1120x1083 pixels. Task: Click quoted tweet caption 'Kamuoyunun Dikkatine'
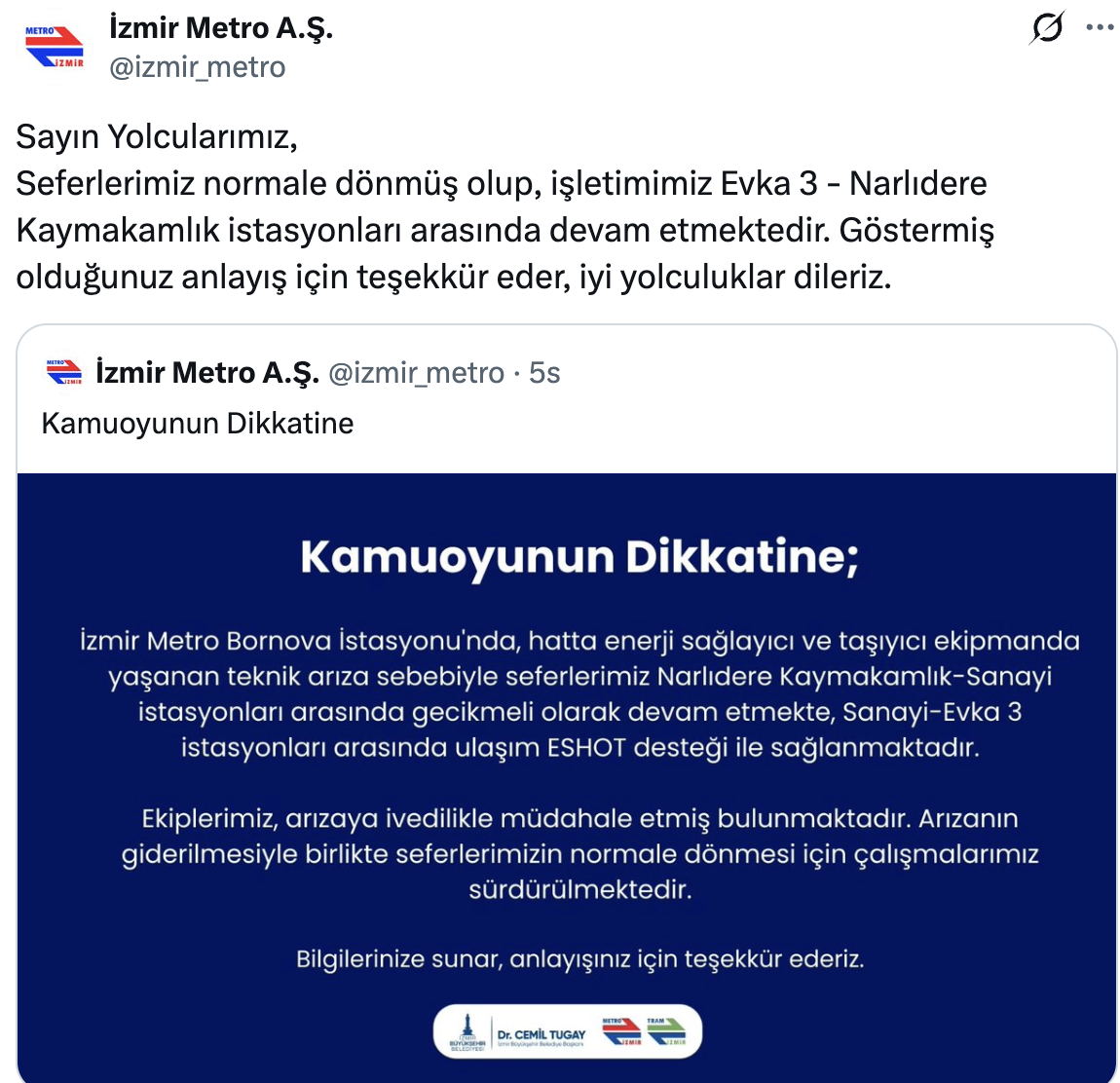[x=198, y=424]
